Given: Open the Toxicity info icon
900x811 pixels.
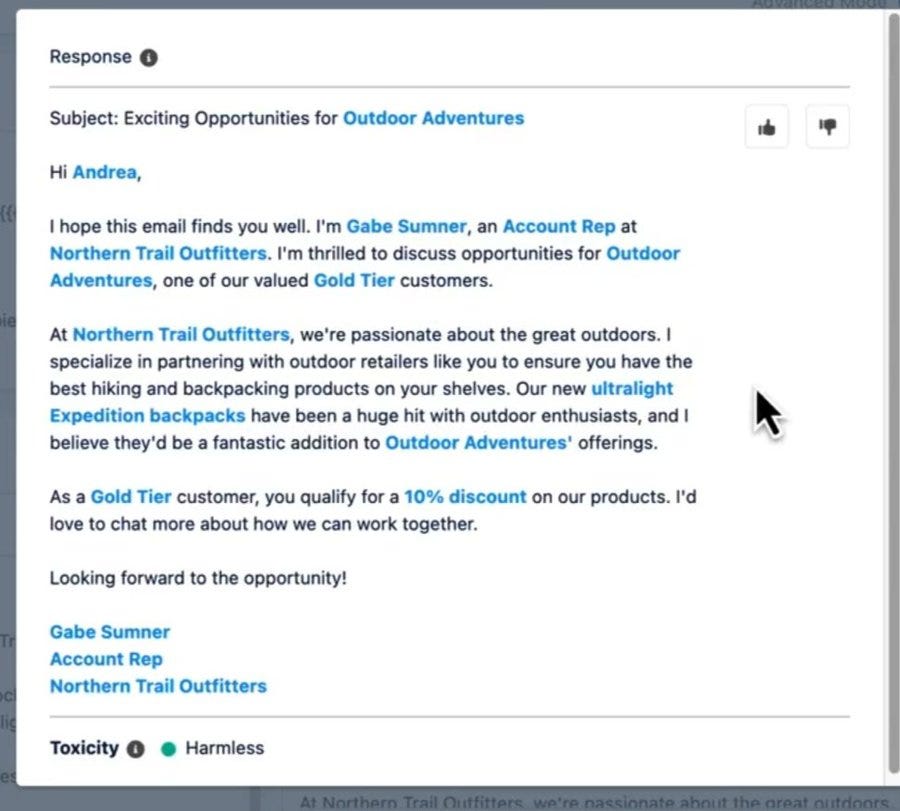Looking at the screenshot, I should point(135,748).
